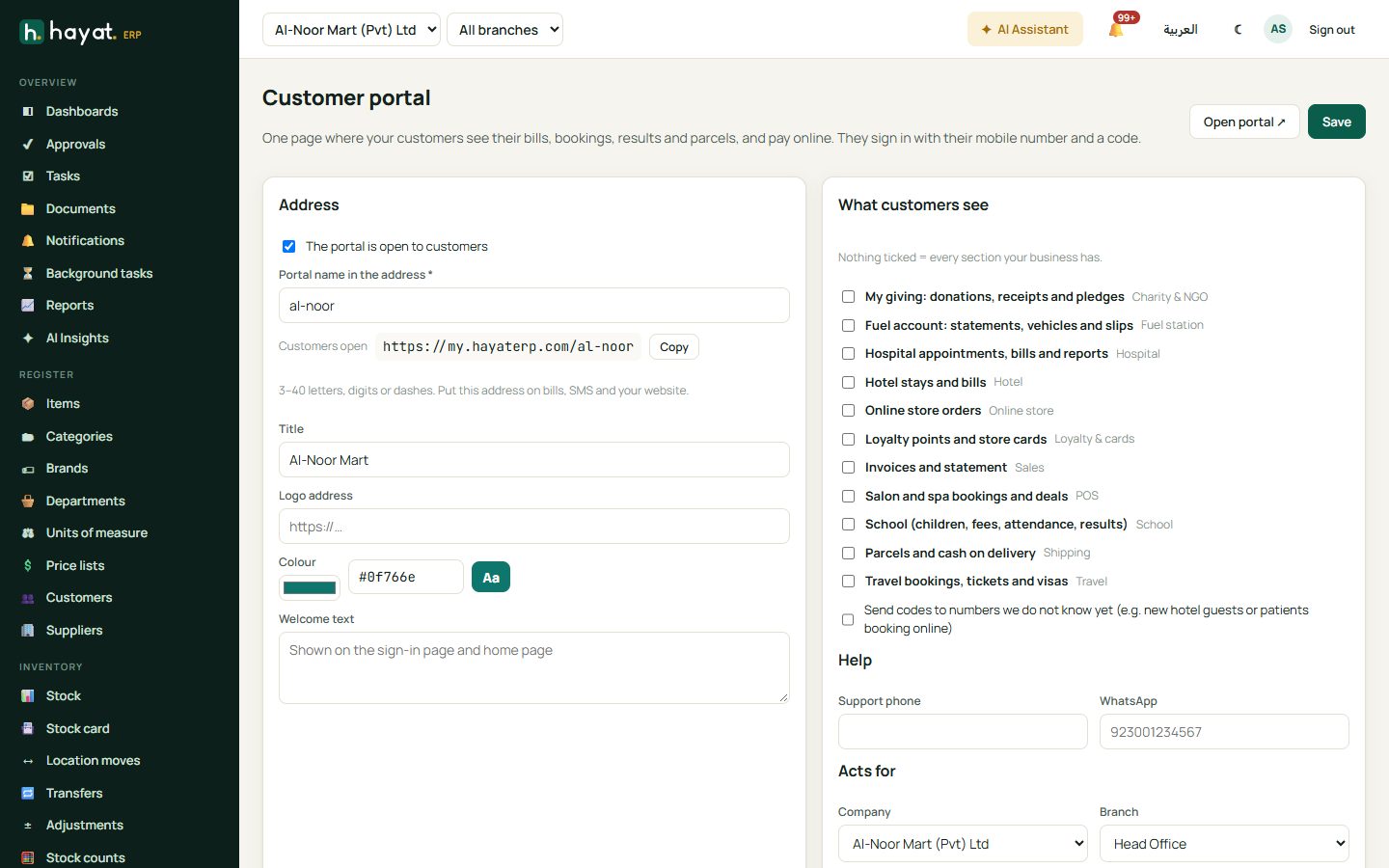This screenshot has height=868, width=1389.
Task: Expand the Head Office branch dropdown
Action: (1224, 843)
